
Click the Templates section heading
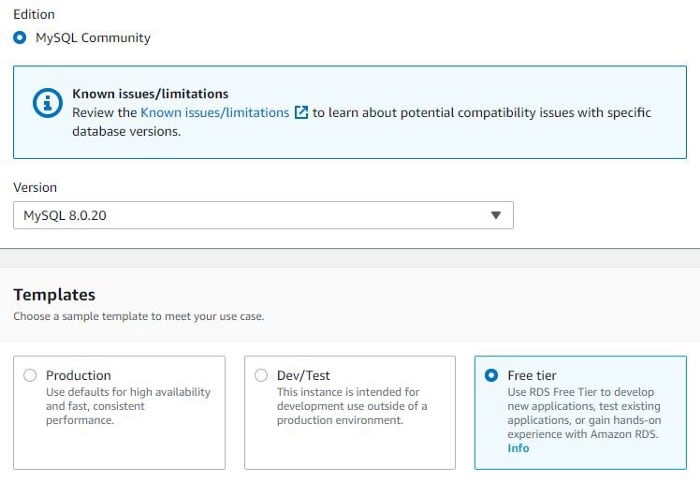point(54,295)
